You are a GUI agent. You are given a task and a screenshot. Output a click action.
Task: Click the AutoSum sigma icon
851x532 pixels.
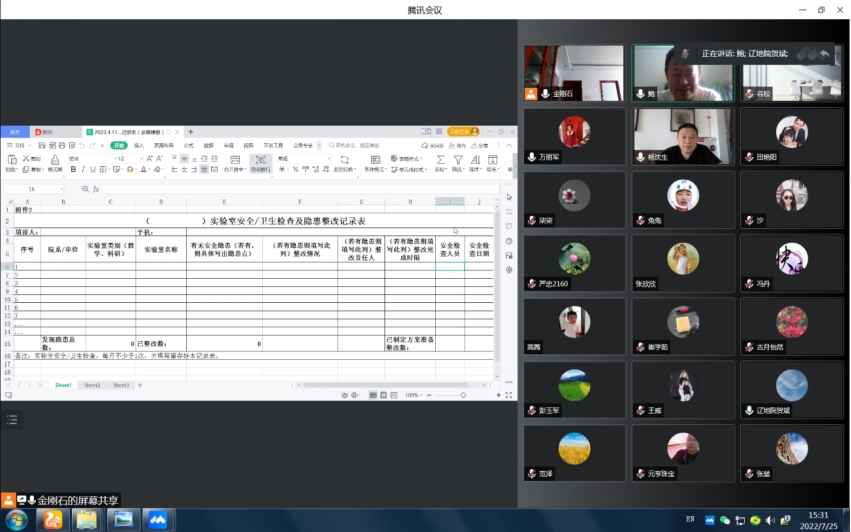(440, 160)
